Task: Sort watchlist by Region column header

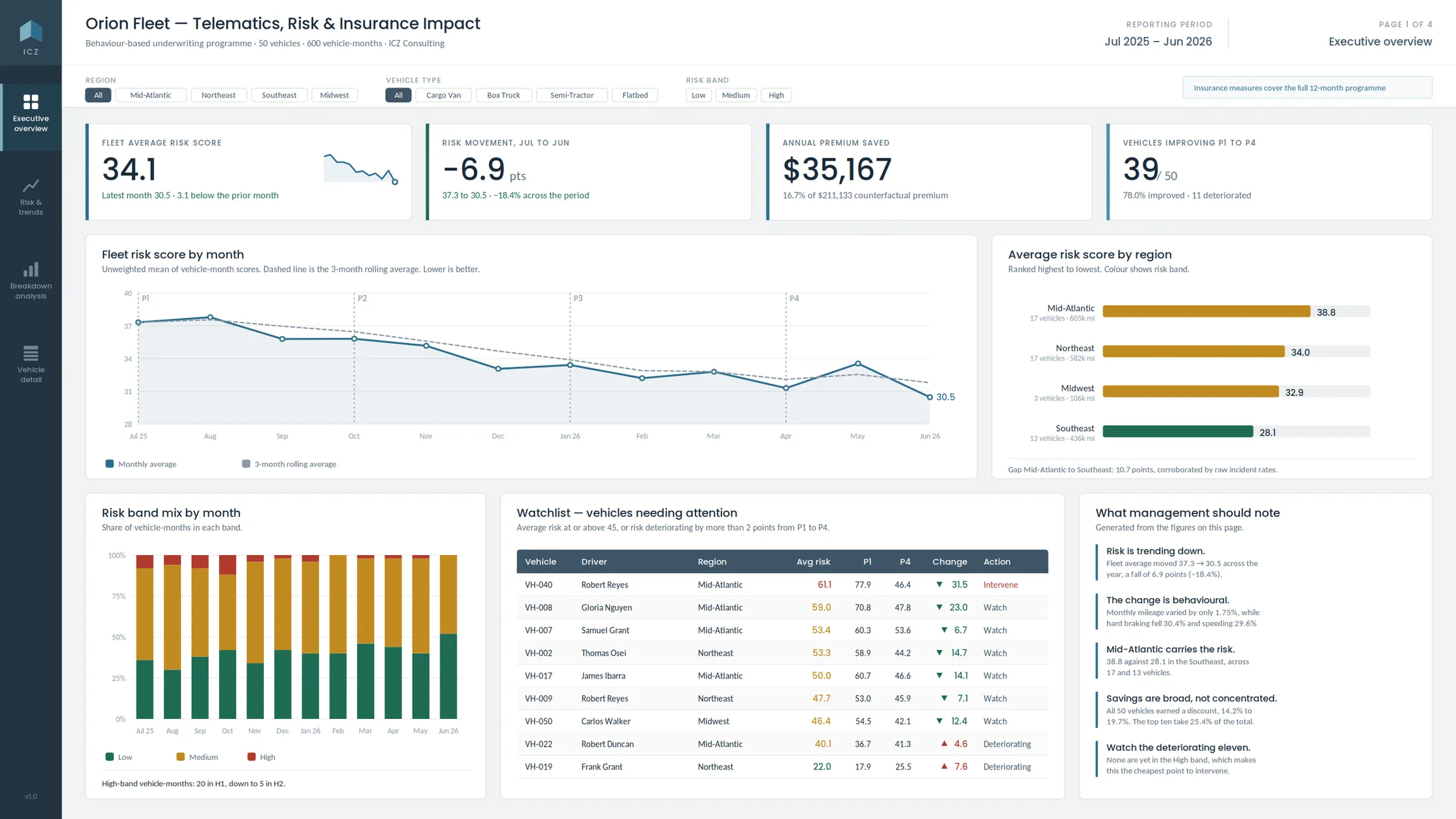Action: click(x=712, y=562)
